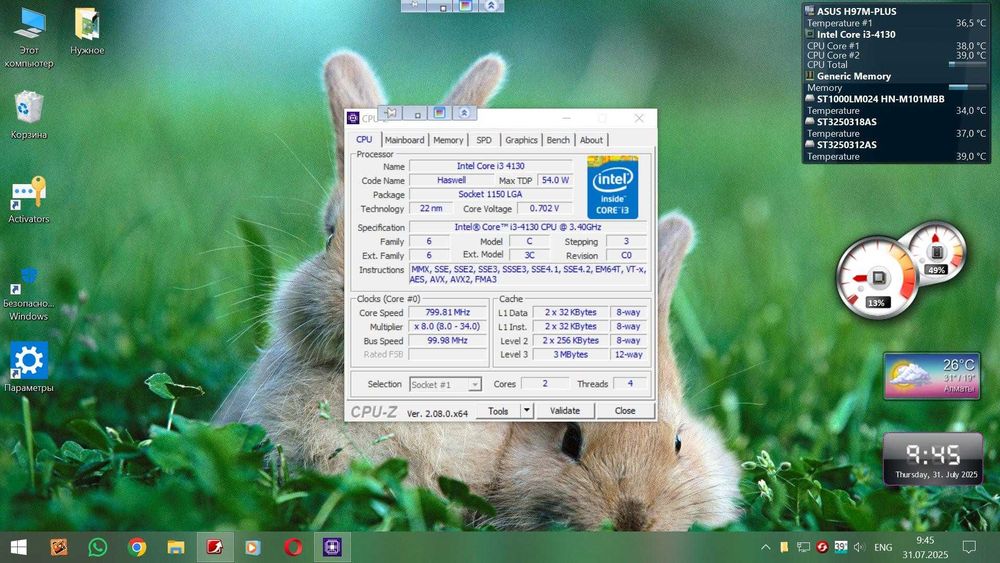
Task: Open WhatsApp from the taskbar
Action: click(x=98, y=547)
